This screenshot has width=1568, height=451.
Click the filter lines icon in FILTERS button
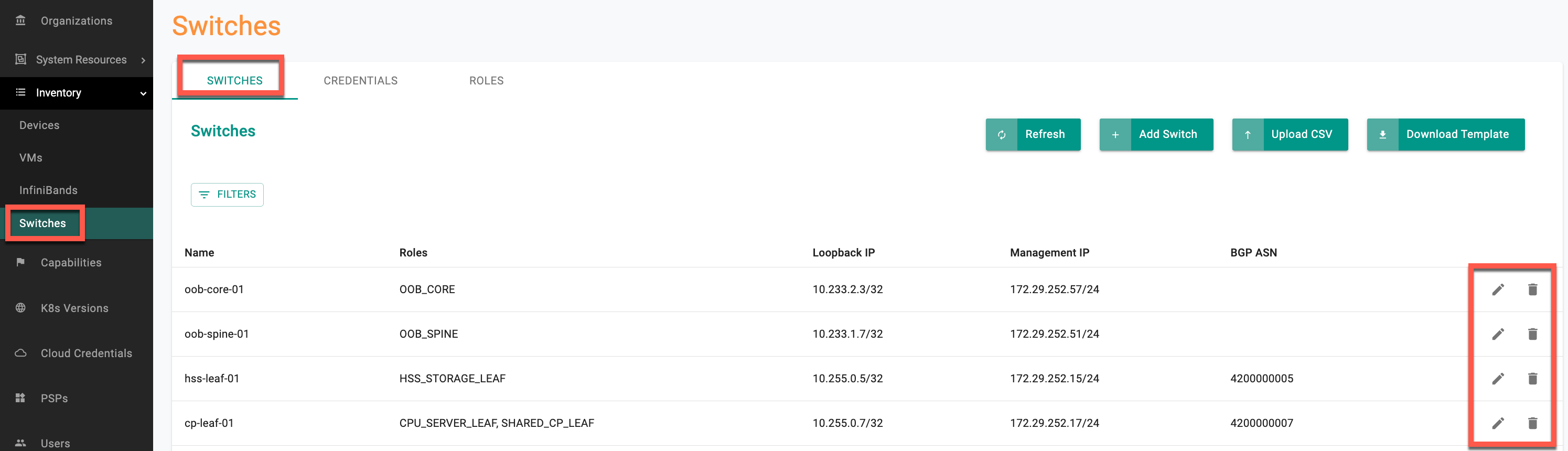204,195
